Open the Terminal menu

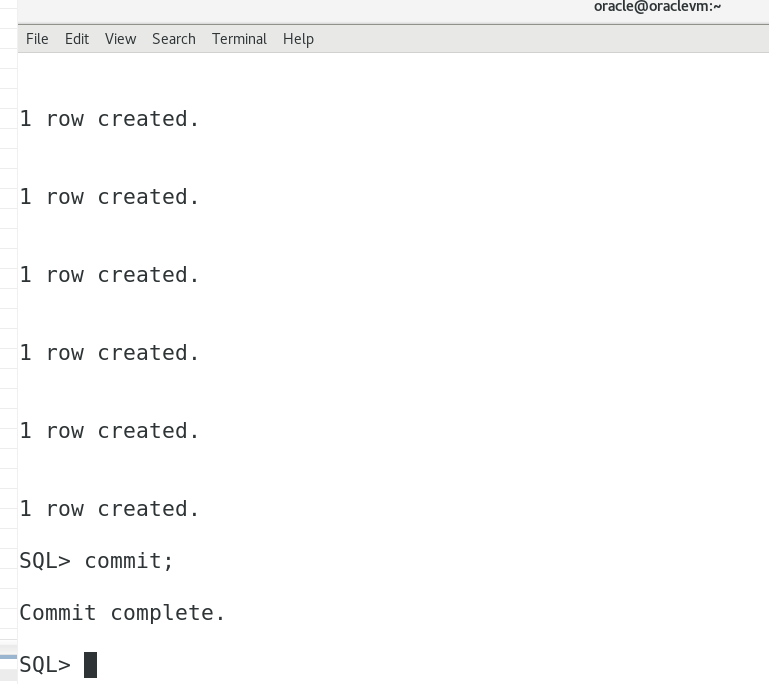[x=239, y=39]
